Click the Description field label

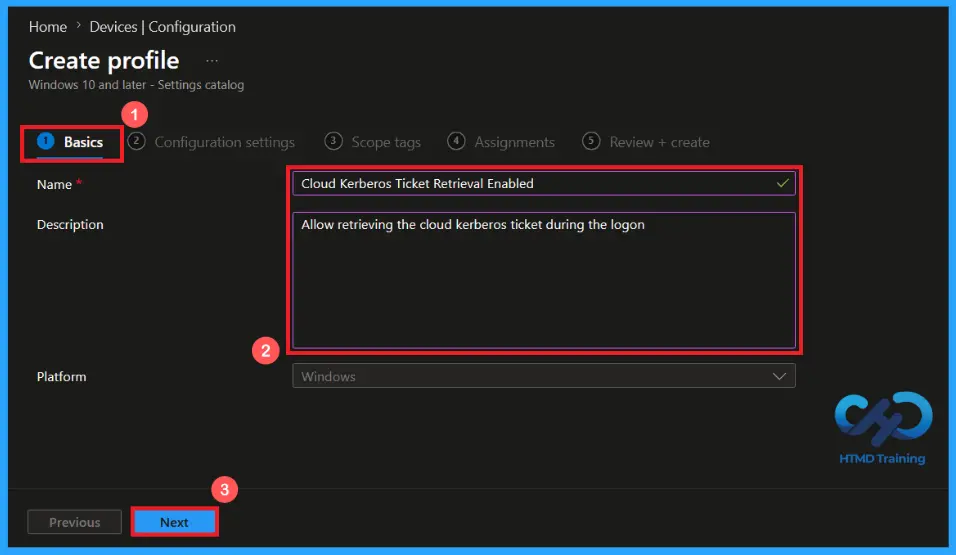70,224
